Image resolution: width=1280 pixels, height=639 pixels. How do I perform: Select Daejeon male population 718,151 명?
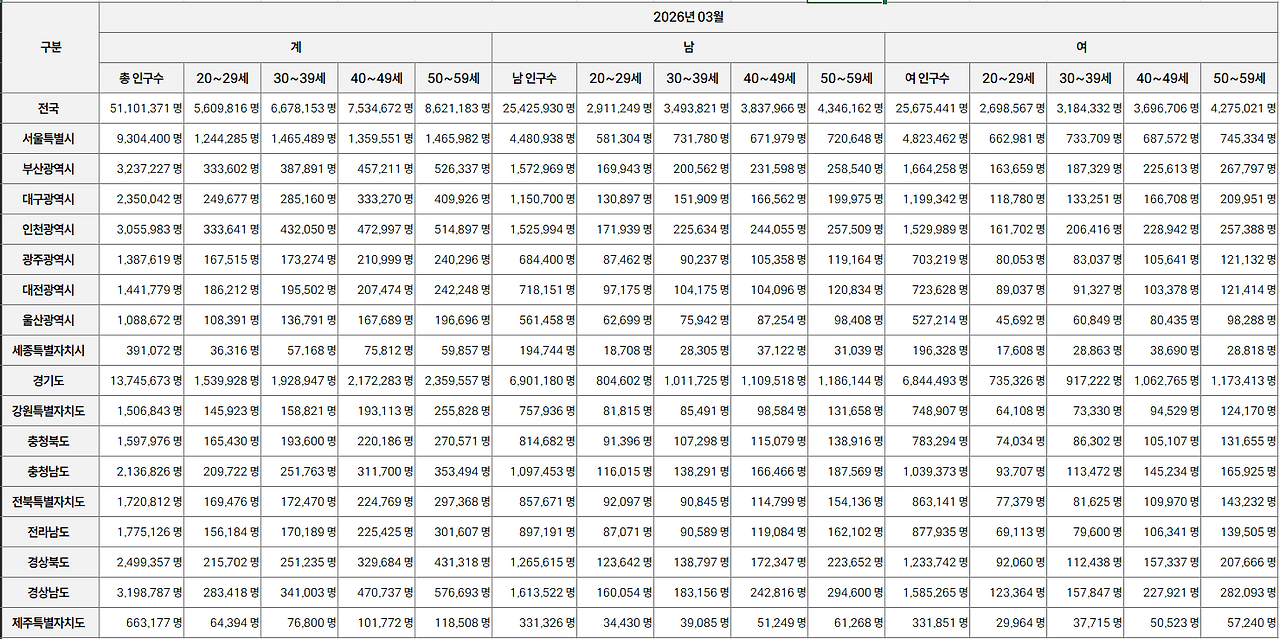click(535, 290)
